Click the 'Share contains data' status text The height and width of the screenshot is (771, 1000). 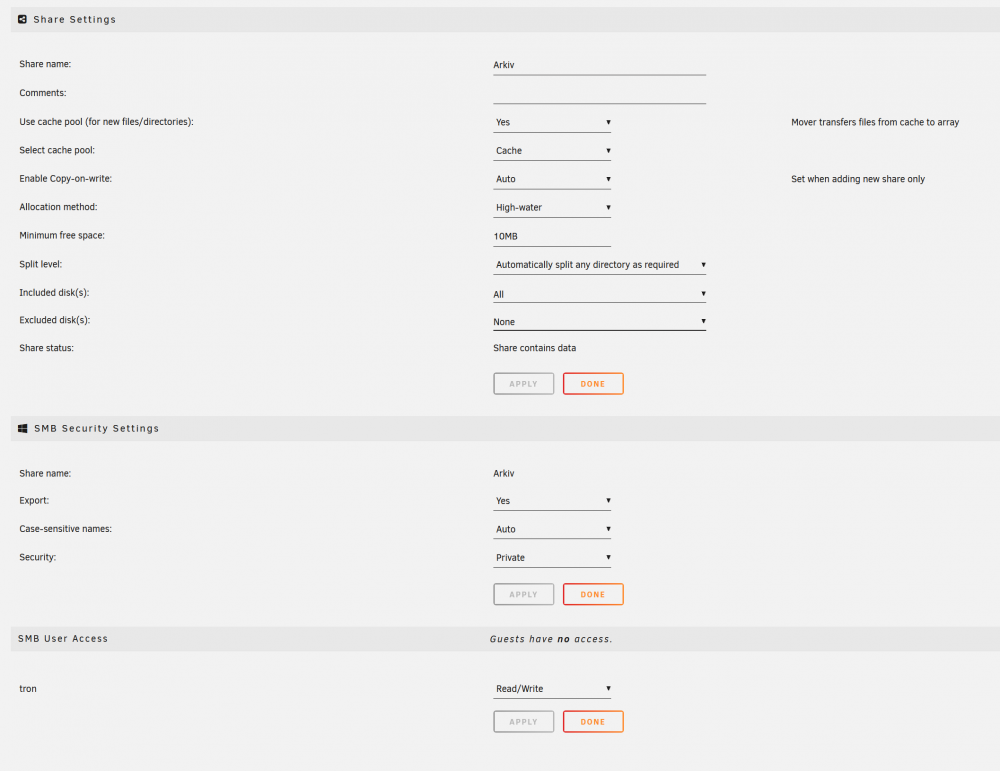point(534,348)
